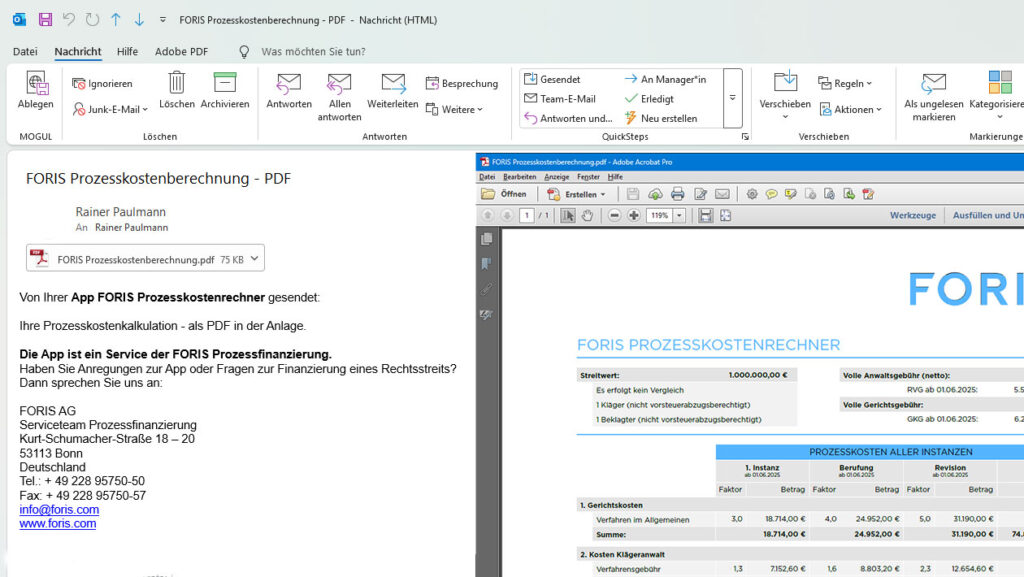Click the Acrobat settings gear icon

click(752, 194)
